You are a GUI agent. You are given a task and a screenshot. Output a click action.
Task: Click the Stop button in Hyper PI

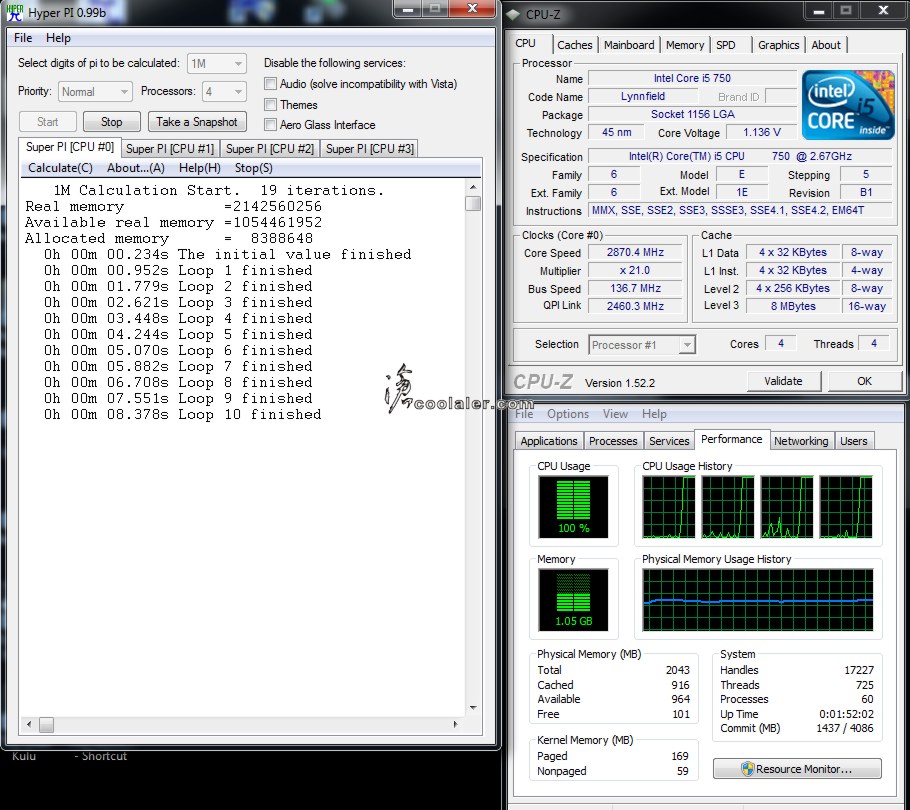(111, 122)
